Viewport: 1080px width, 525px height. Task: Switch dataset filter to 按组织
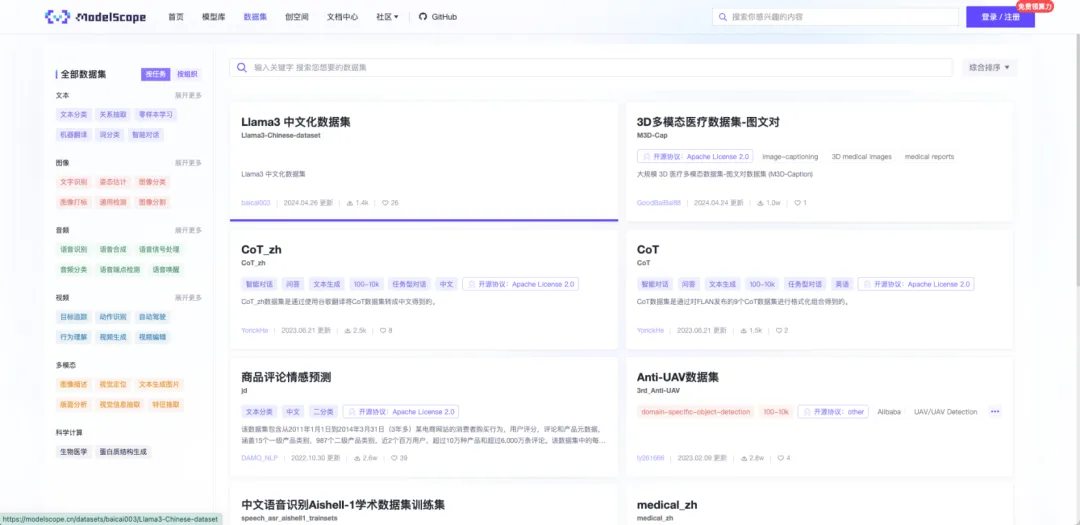click(187, 74)
